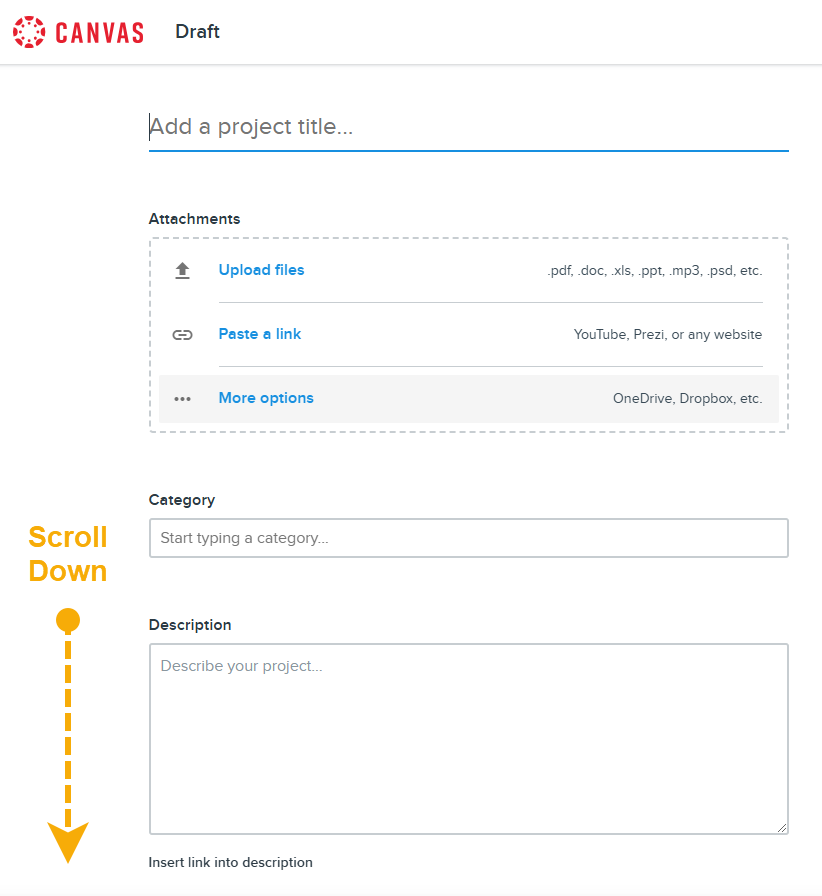
Task: Click the OneDrive, Dropbox, etc. hint text
Action: pos(687,398)
